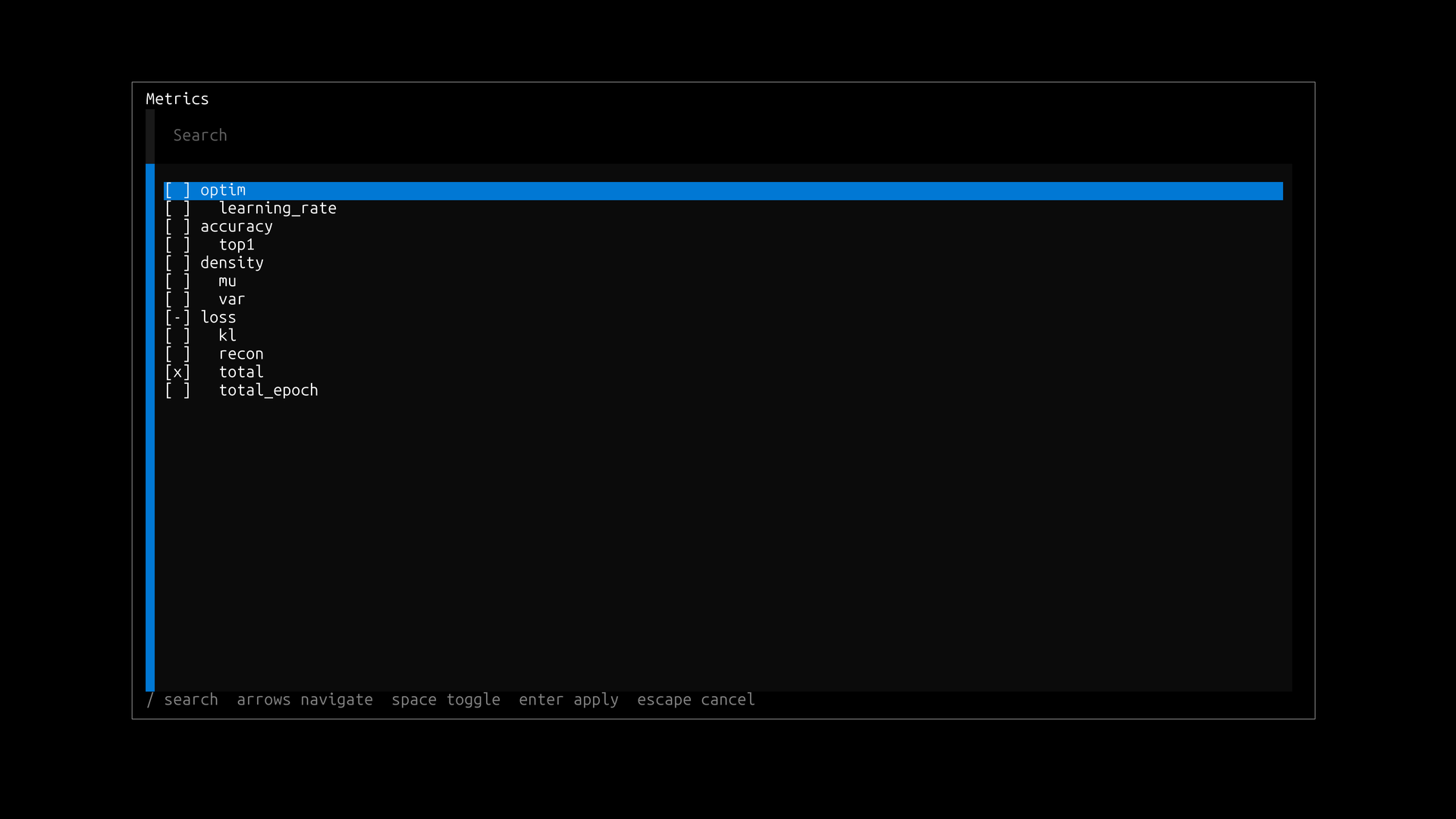Select the total_epoch row label
The height and width of the screenshot is (819, 1456).
(x=268, y=391)
